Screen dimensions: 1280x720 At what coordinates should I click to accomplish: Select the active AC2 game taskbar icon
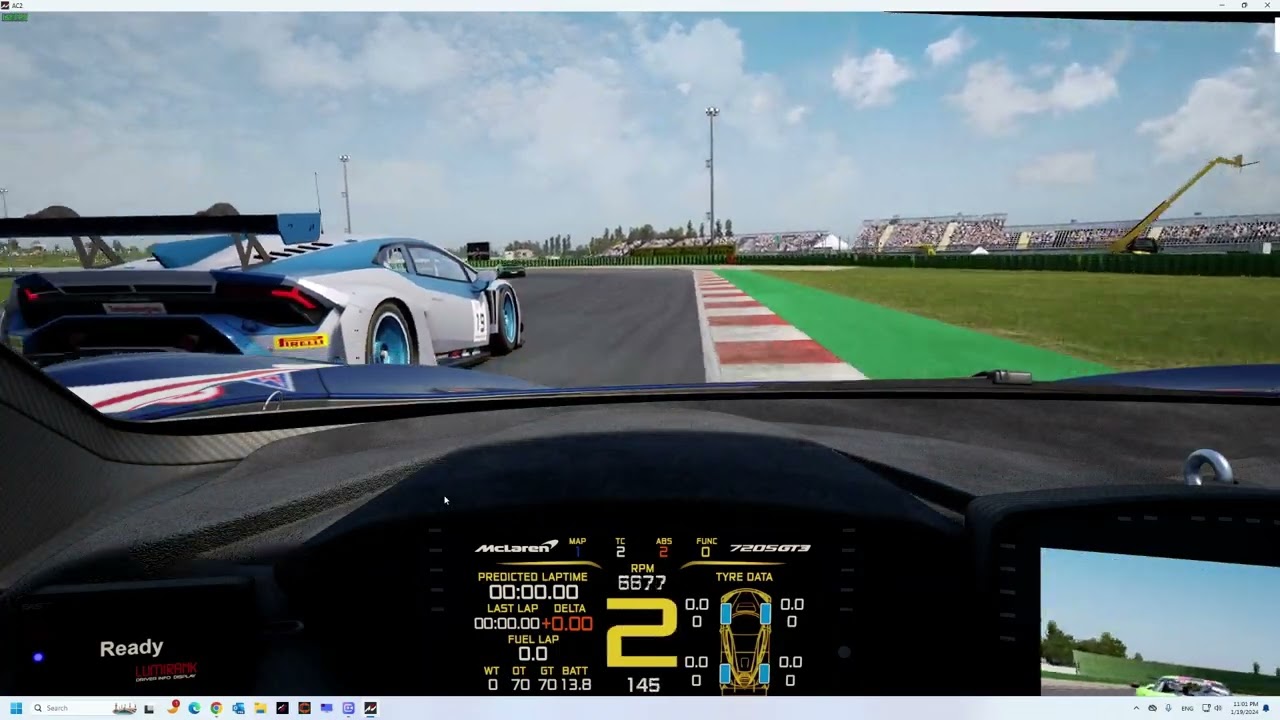pos(370,708)
